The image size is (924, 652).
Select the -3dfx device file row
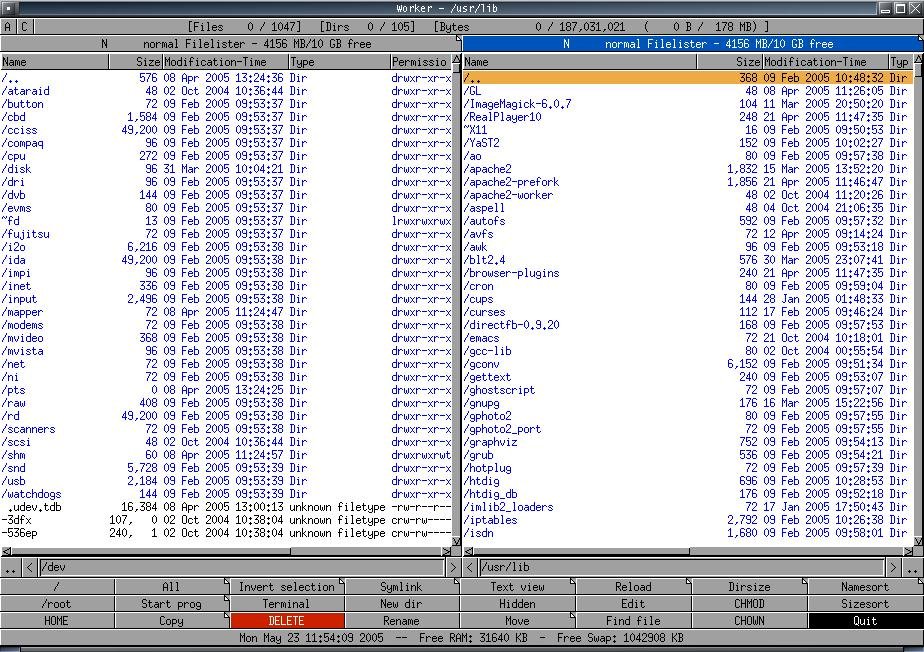tap(226, 520)
